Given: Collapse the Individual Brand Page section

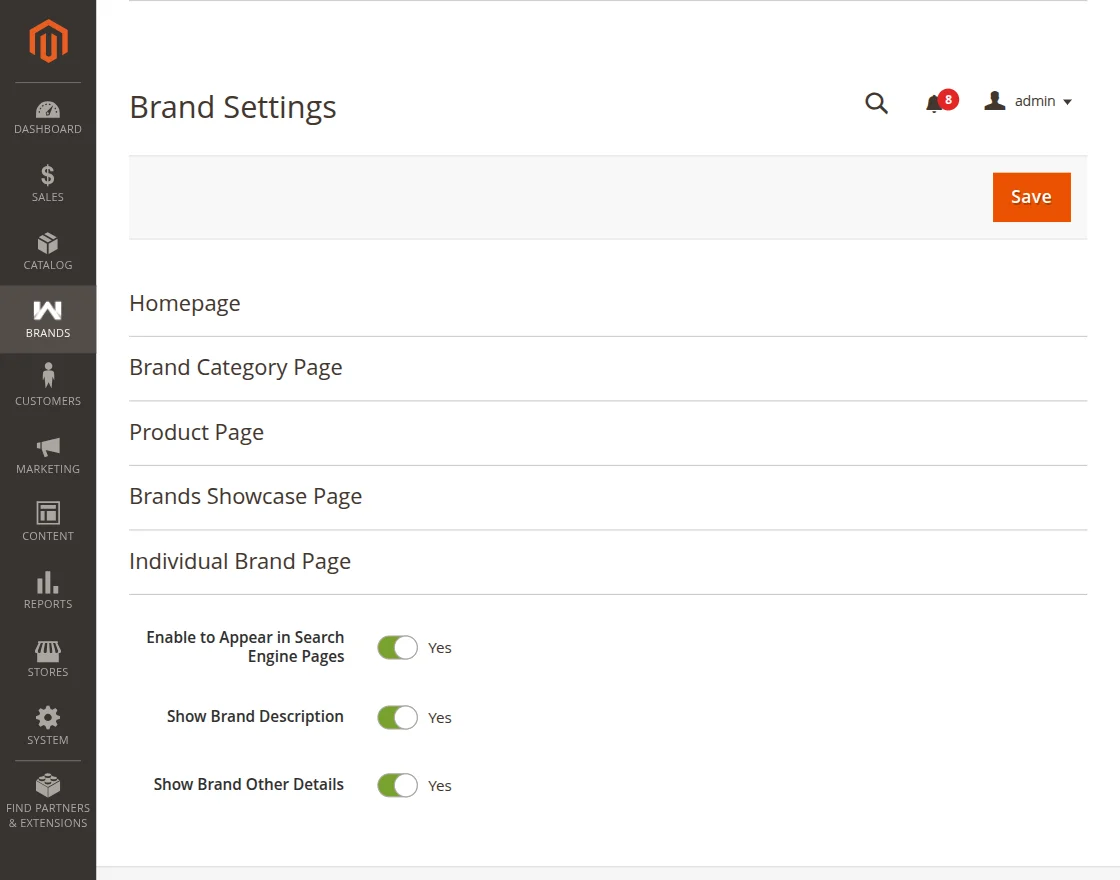Looking at the screenshot, I should pyautogui.click(x=608, y=562).
